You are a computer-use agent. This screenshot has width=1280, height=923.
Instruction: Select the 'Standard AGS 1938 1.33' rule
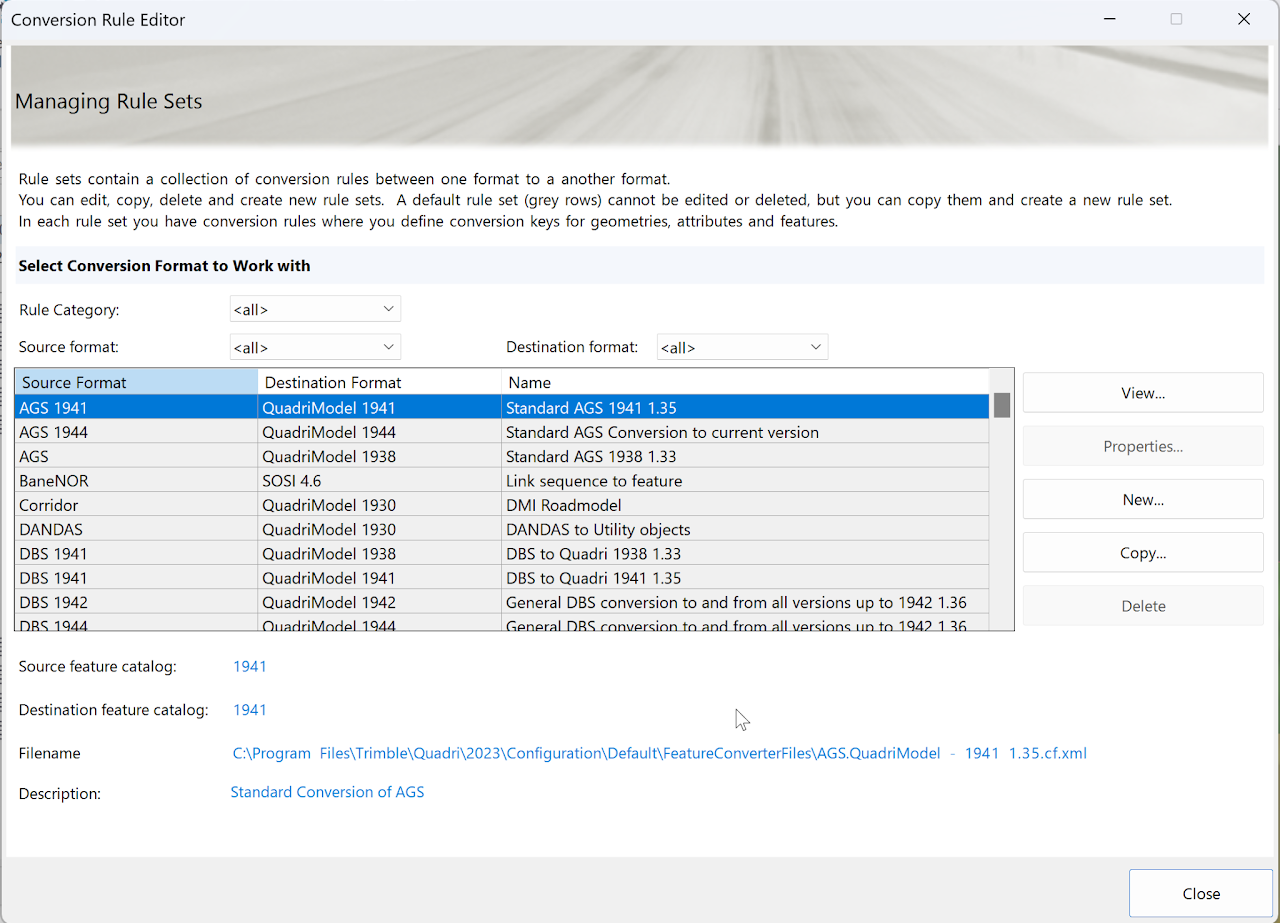click(x=502, y=456)
